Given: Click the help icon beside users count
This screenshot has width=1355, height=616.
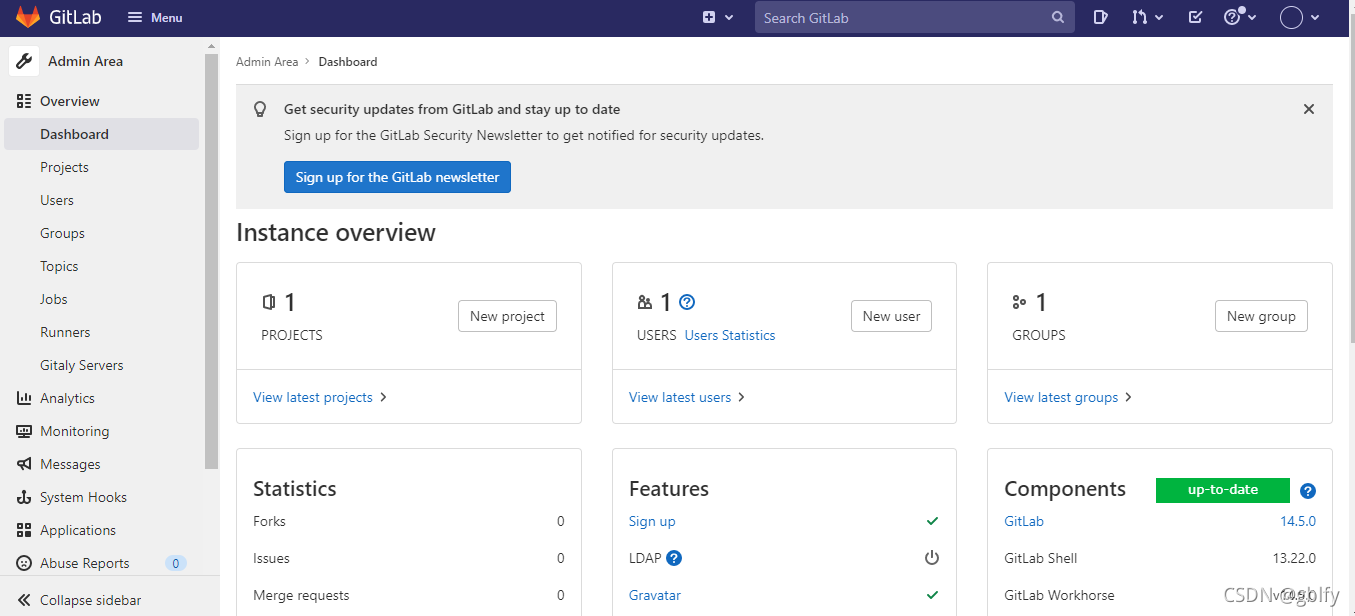Looking at the screenshot, I should point(687,302).
